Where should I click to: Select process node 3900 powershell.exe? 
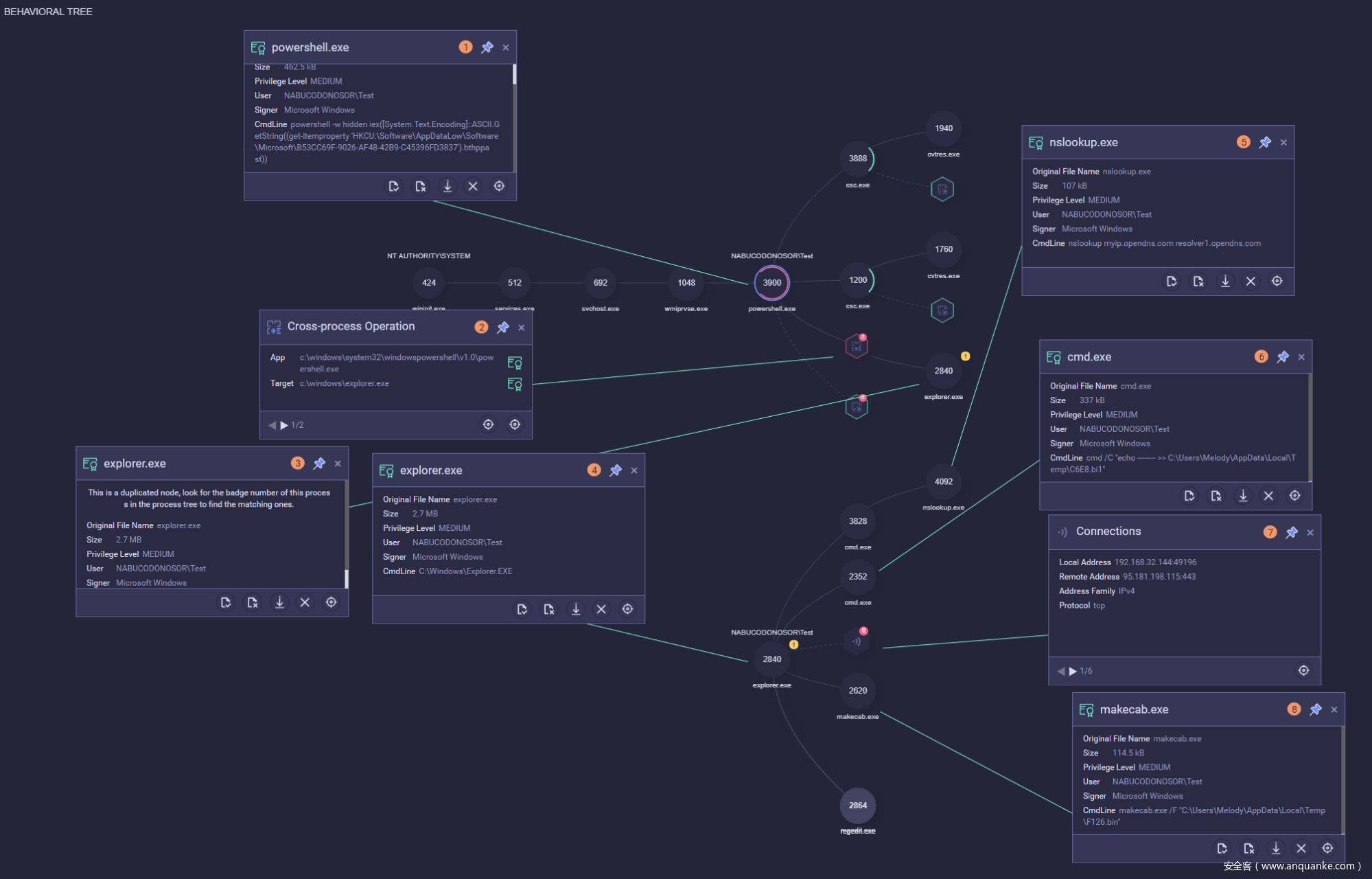click(x=771, y=283)
